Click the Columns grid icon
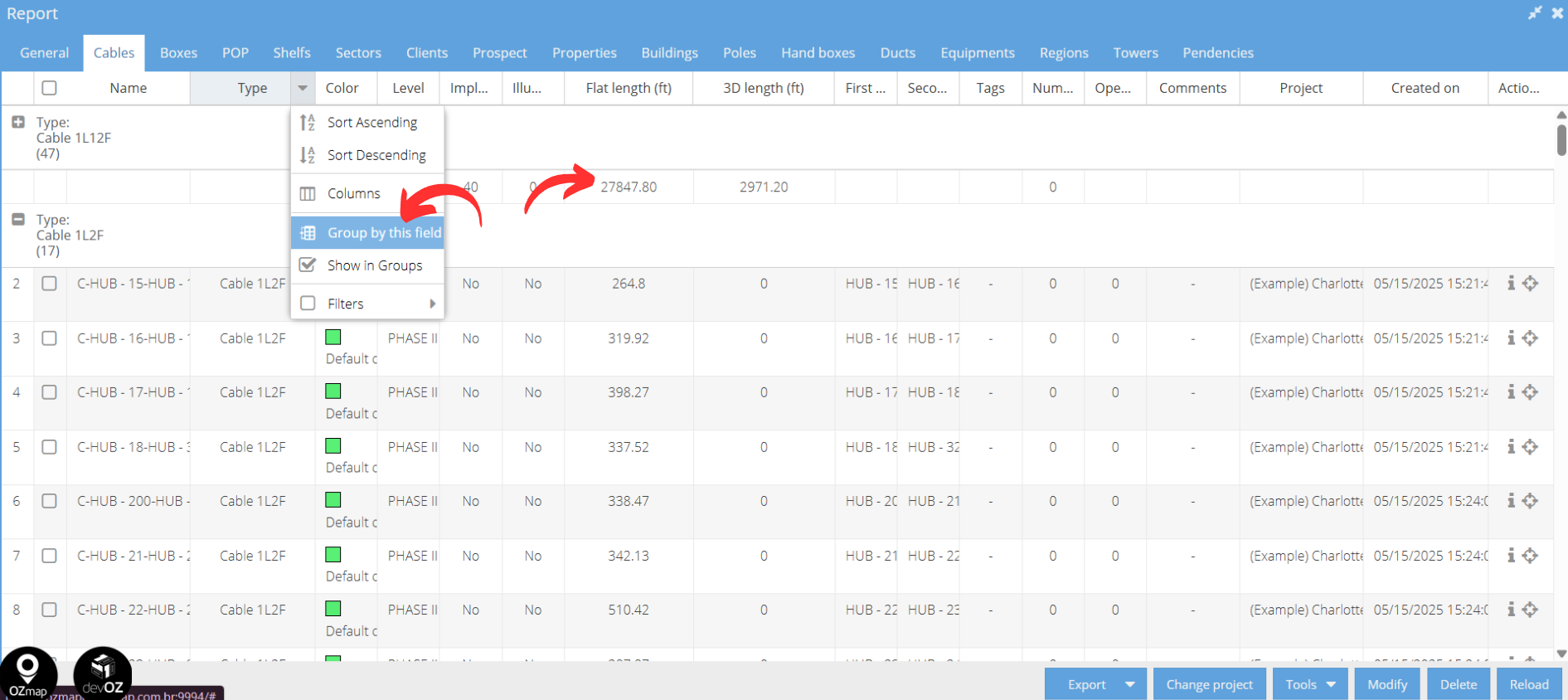The width and height of the screenshot is (1568, 700). point(308,193)
